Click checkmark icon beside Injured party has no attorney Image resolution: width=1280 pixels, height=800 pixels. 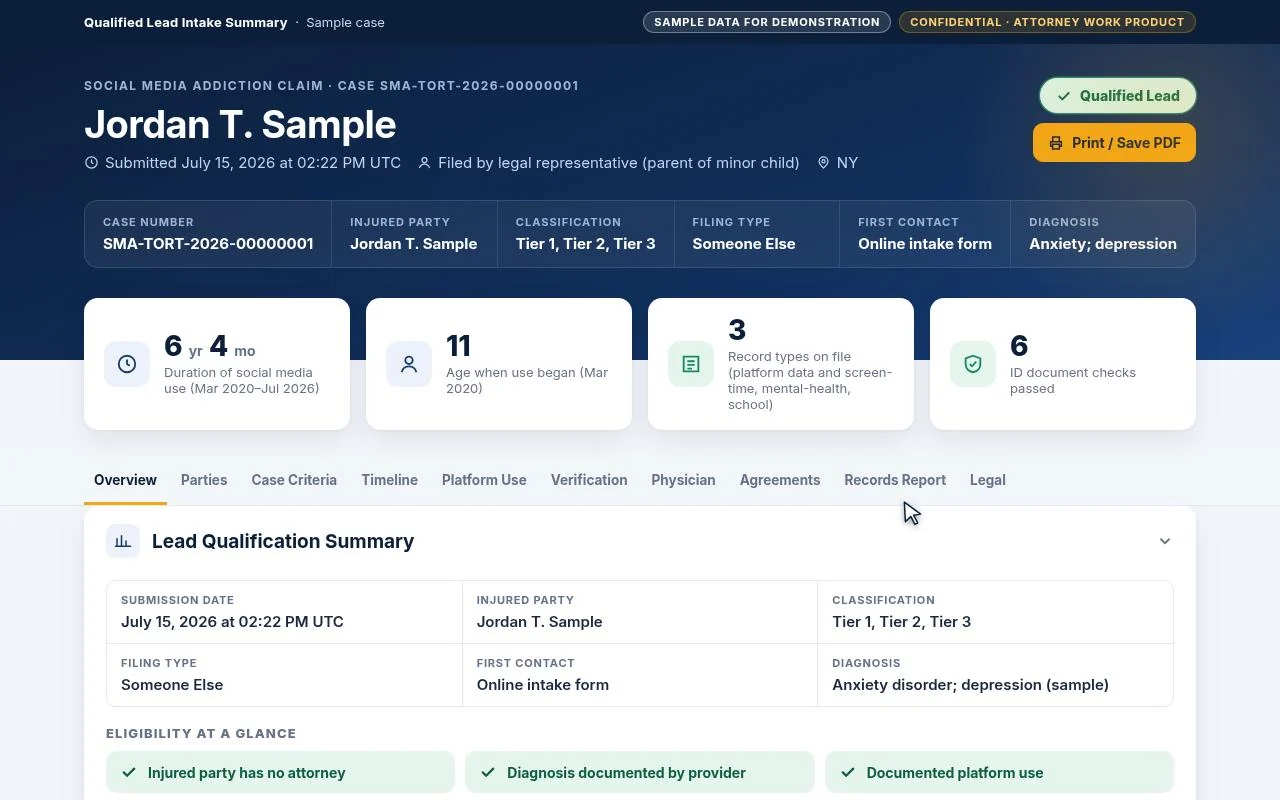point(129,772)
